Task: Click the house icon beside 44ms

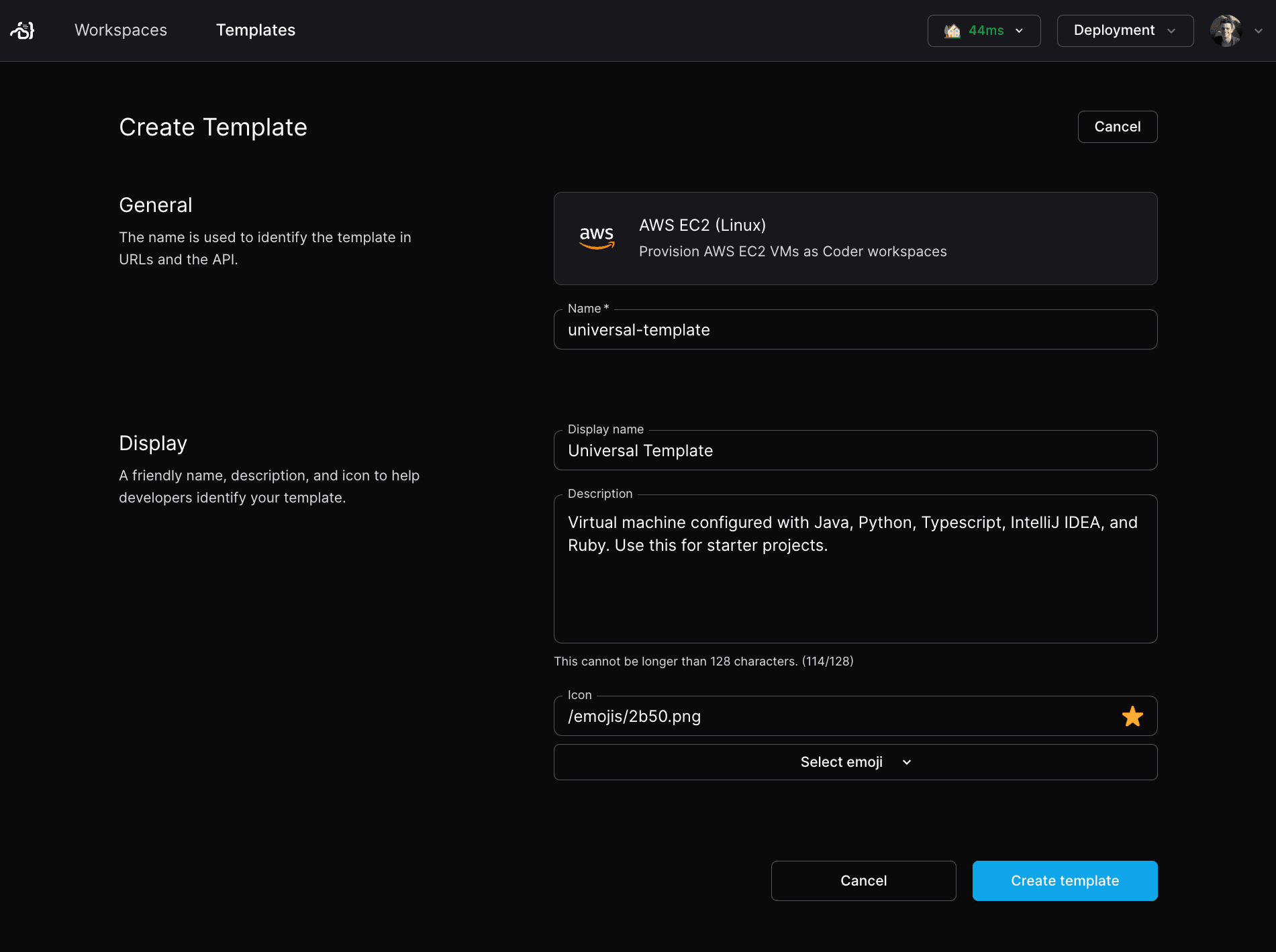Action: tap(952, 31)
